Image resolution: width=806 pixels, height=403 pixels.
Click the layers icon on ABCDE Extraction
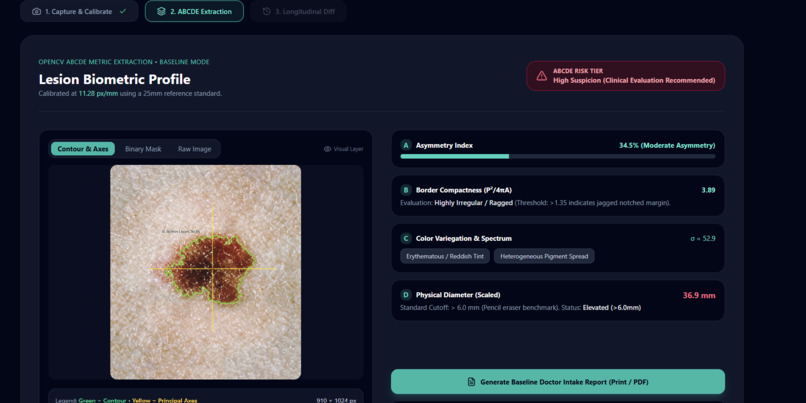[161, 11]
